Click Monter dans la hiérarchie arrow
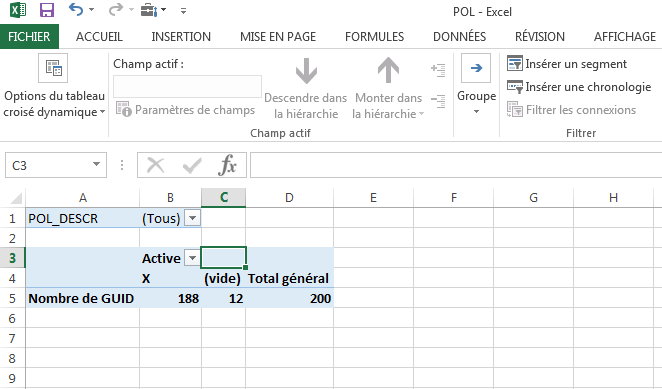 point(388,70)
